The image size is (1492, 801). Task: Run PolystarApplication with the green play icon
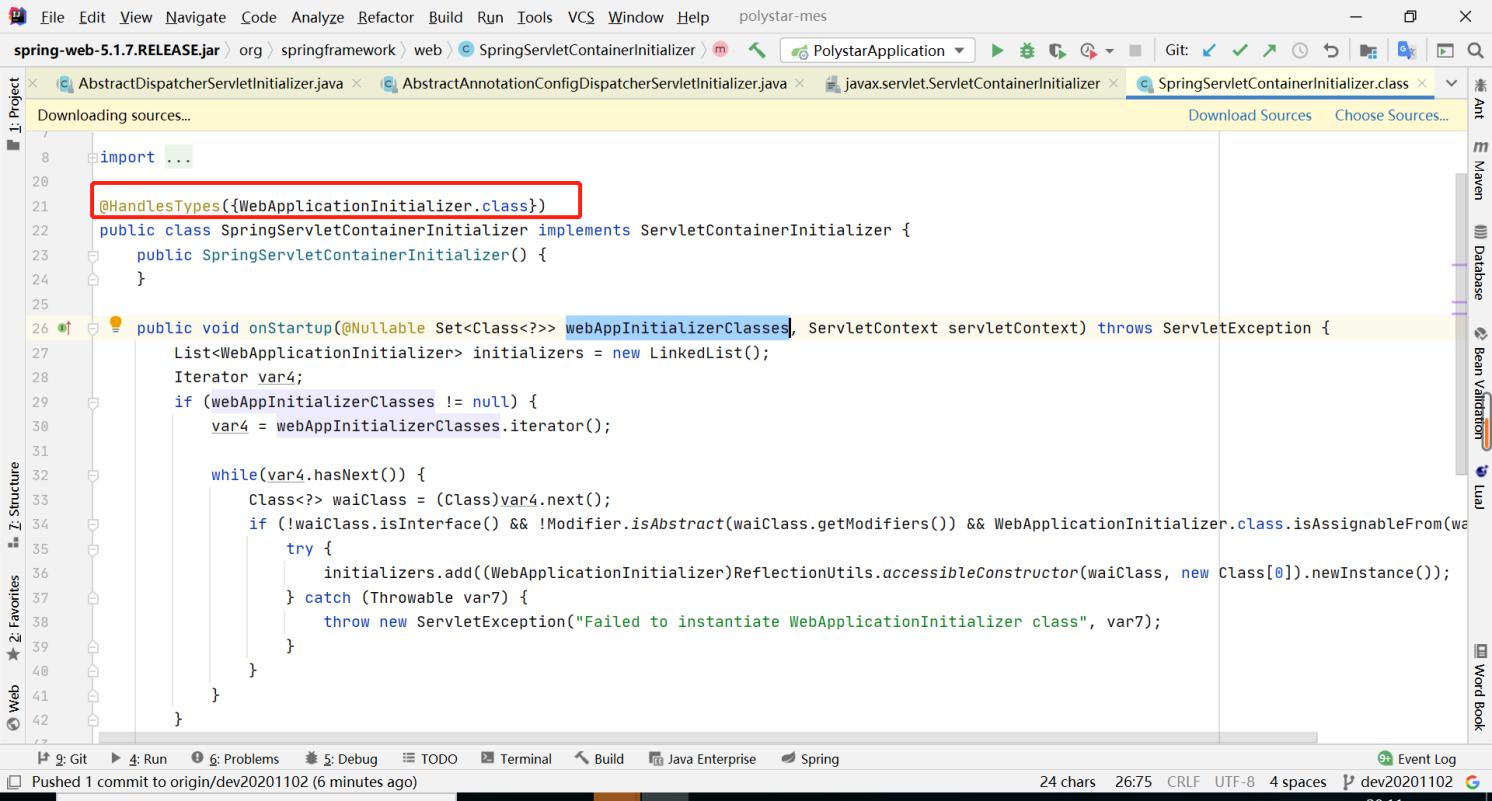coord(997,50)
